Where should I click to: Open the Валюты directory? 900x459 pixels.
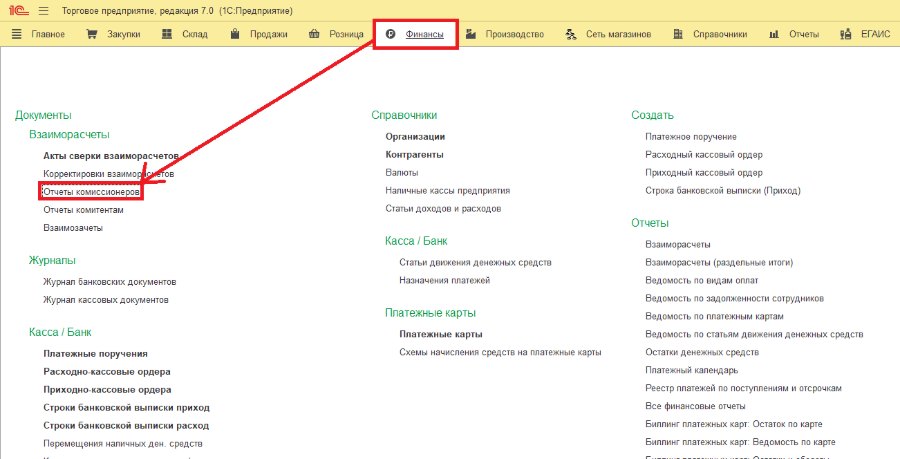tap(402, 173)
